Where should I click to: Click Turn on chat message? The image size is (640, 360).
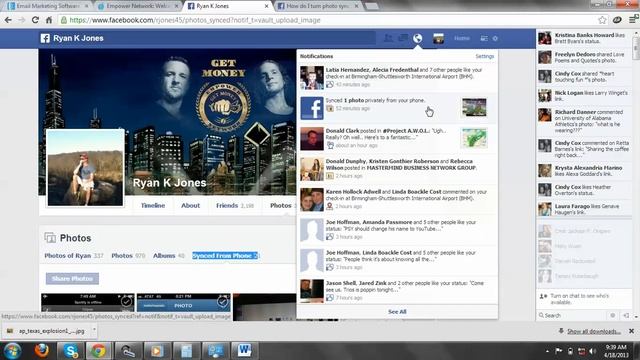click(x=579, y=299)
